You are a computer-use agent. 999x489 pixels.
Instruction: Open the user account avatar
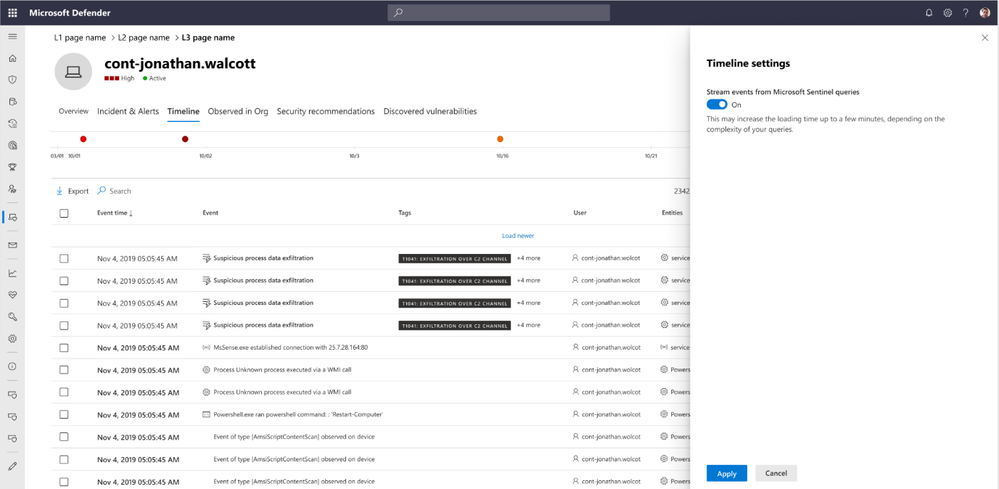[x=985, y=13]
